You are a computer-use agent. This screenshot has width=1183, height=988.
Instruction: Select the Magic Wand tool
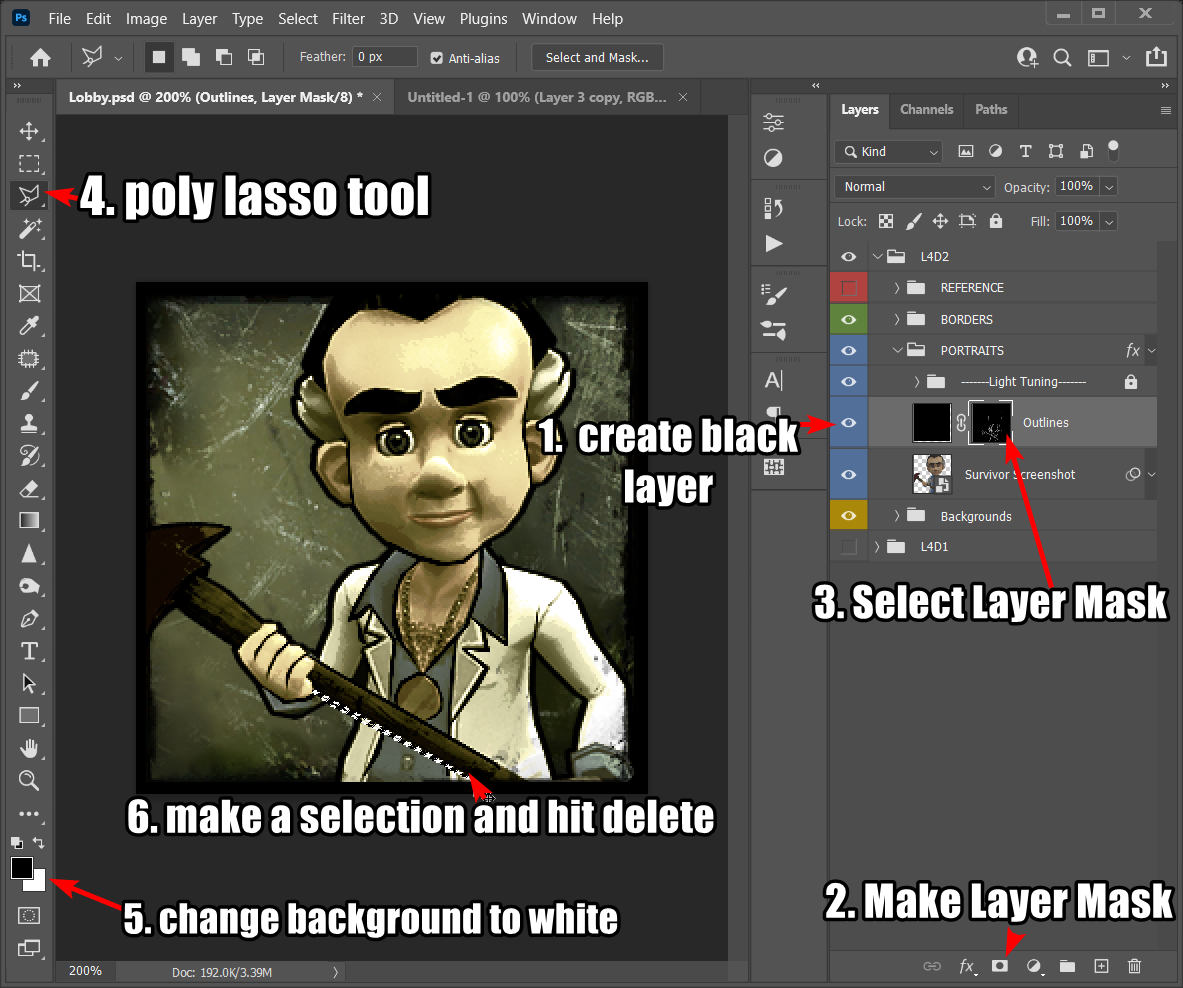pos(29,229)
